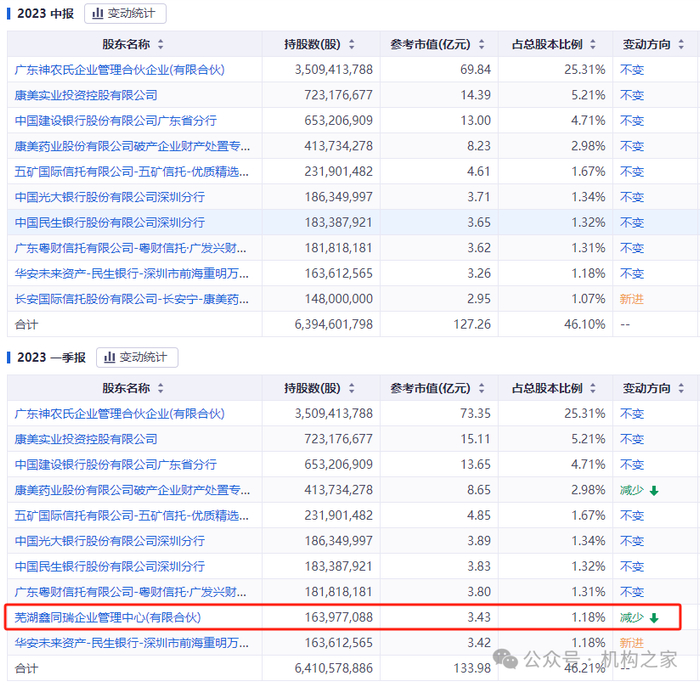Select the 1.07% ratio for 长安国际信托

coord(588,299)
